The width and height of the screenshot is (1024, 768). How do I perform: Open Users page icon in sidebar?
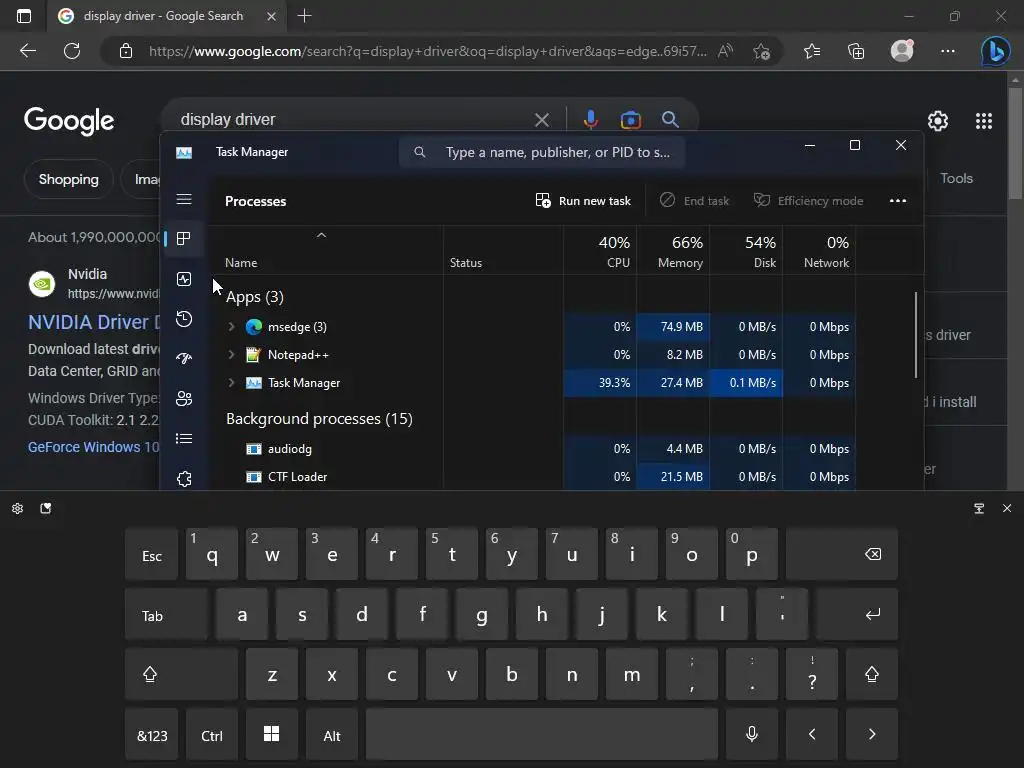(184, 398)
